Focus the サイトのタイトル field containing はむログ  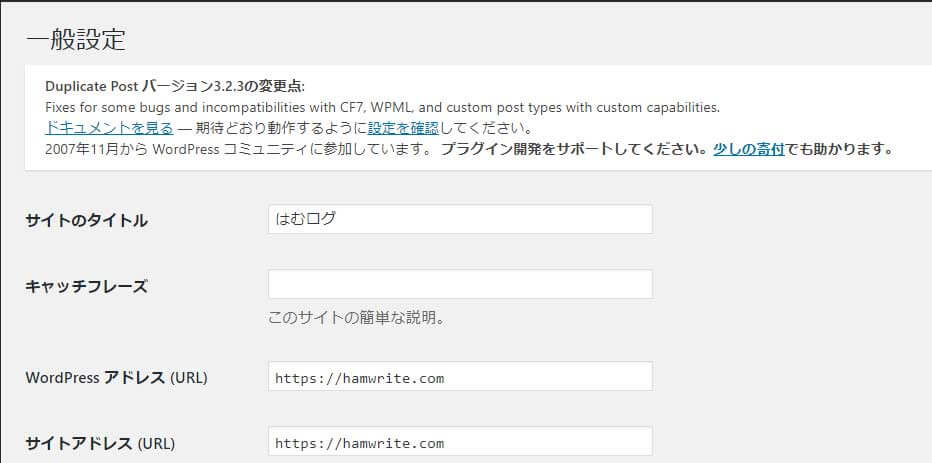460,219
